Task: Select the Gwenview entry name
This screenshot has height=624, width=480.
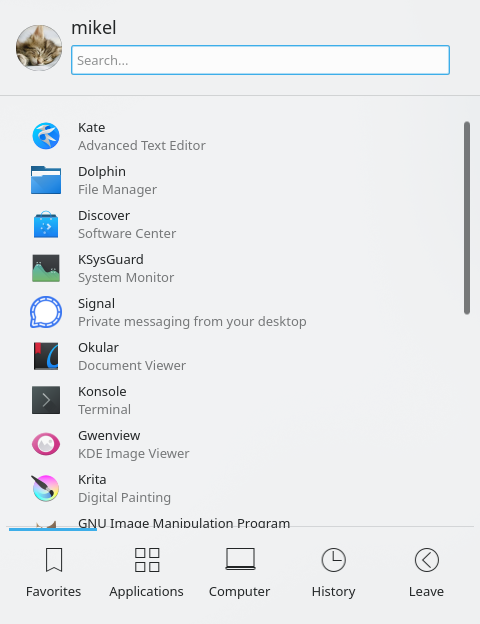Action: tap(109, 435)
